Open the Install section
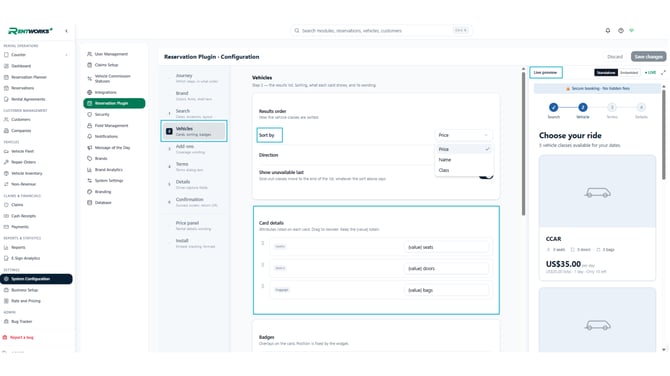The height and width of the screenshot is (376, 670). [x=194, y=243]
